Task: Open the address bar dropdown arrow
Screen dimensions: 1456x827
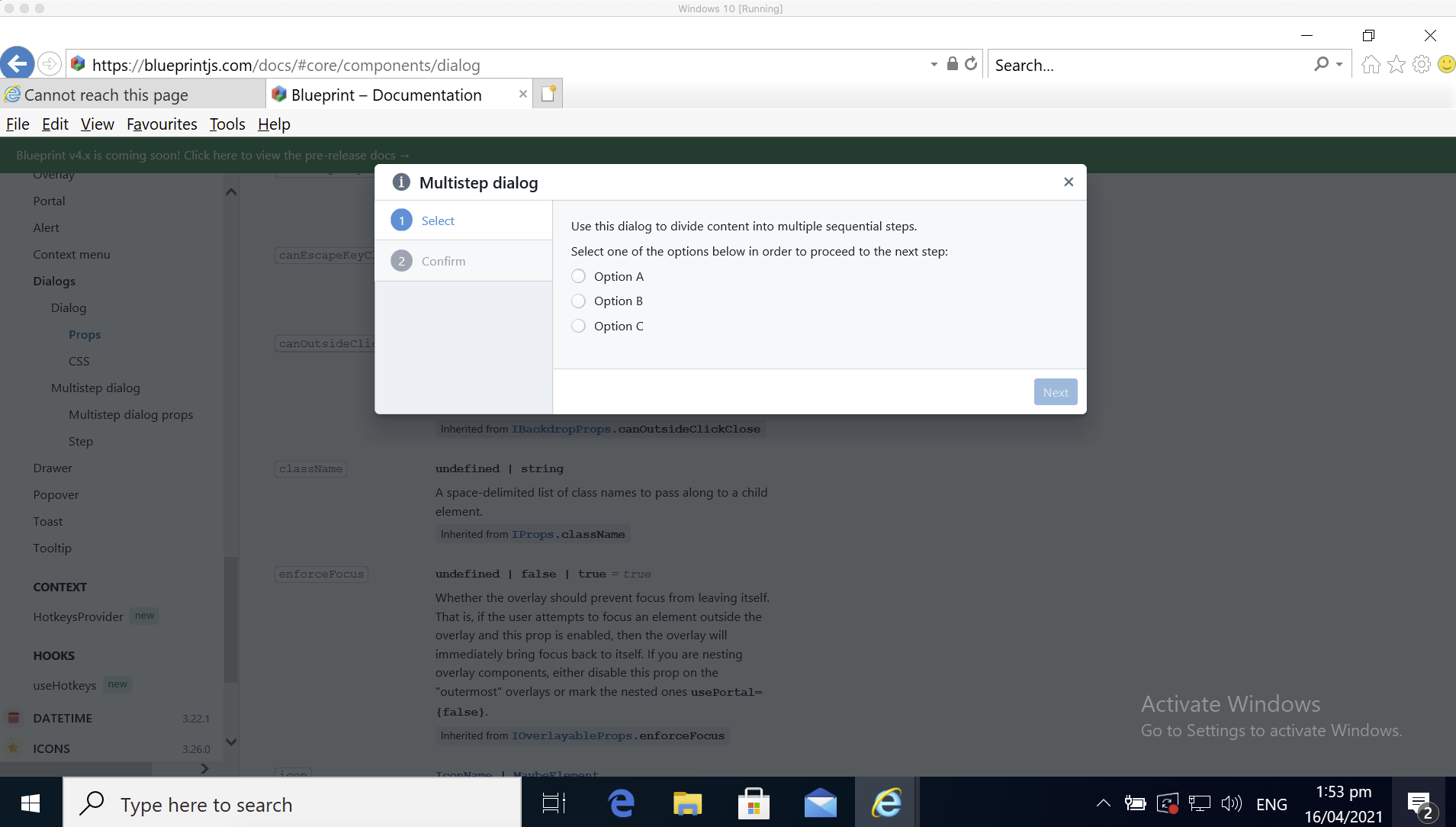Action: (934, 65)
